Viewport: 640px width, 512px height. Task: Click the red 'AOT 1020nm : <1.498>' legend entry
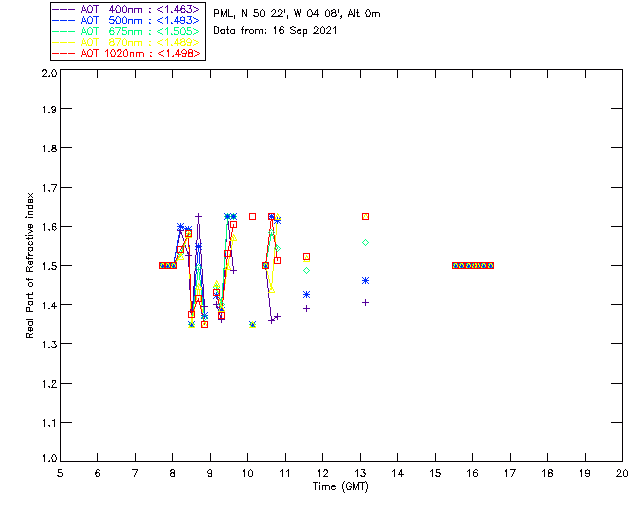126,53
